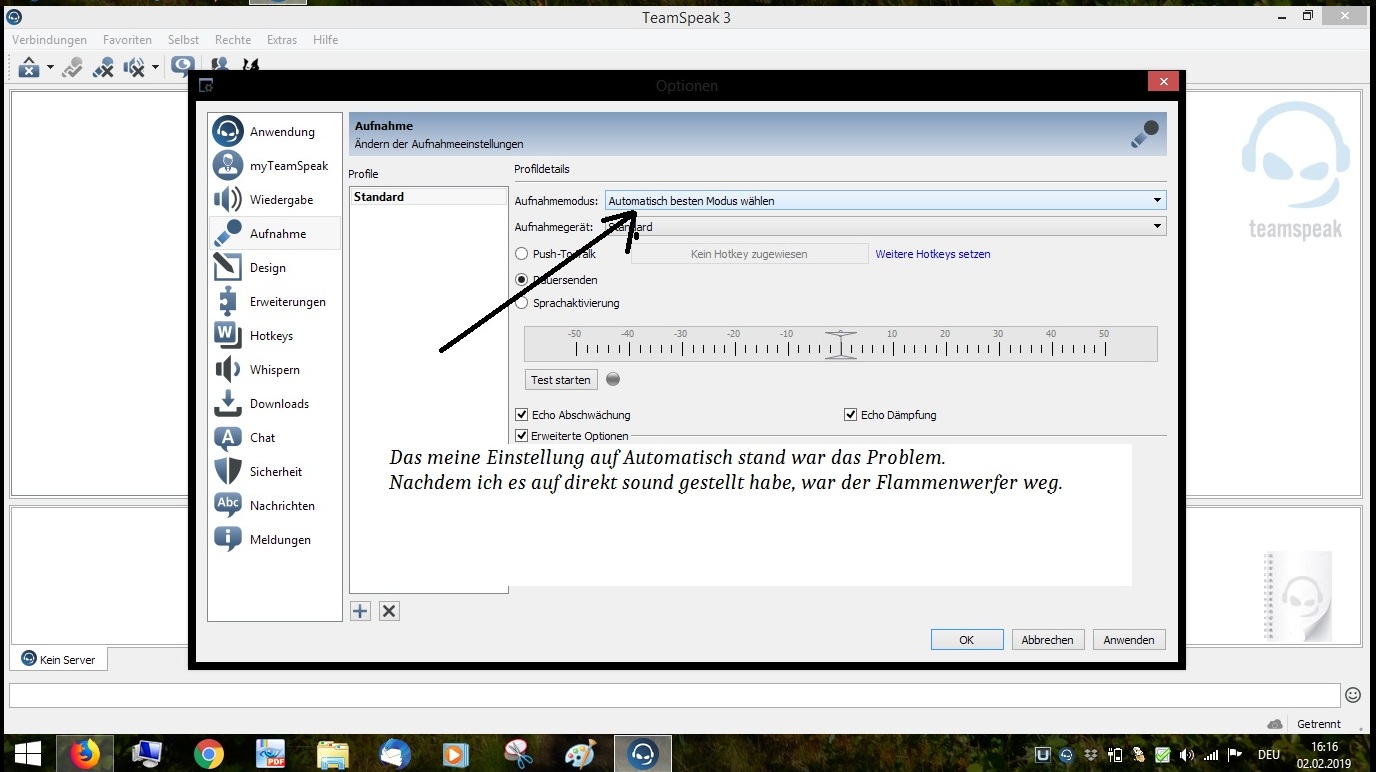This screenshot has width=1376, height=772.
Task: Click the Anwenden button
Action: 1129,640
